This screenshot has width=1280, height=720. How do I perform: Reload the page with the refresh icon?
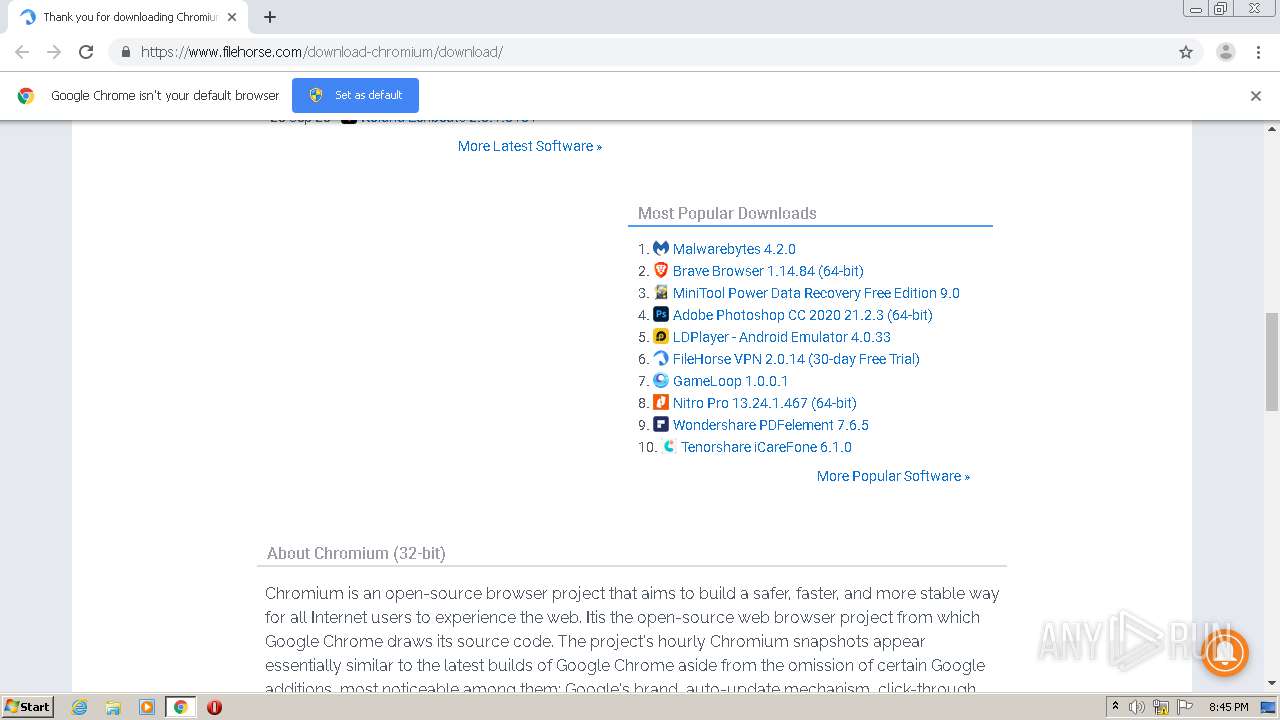click(x=86, y=52)
